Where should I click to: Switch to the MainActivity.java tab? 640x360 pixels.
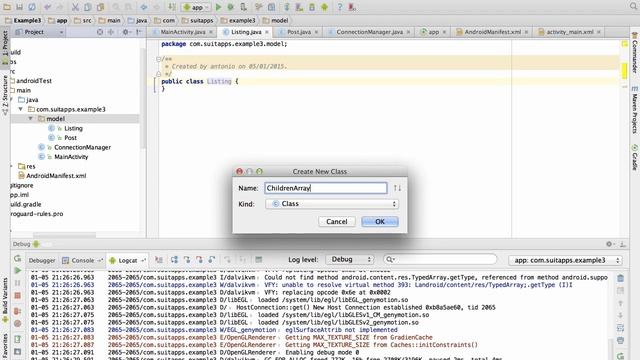(x=182, y=32)
